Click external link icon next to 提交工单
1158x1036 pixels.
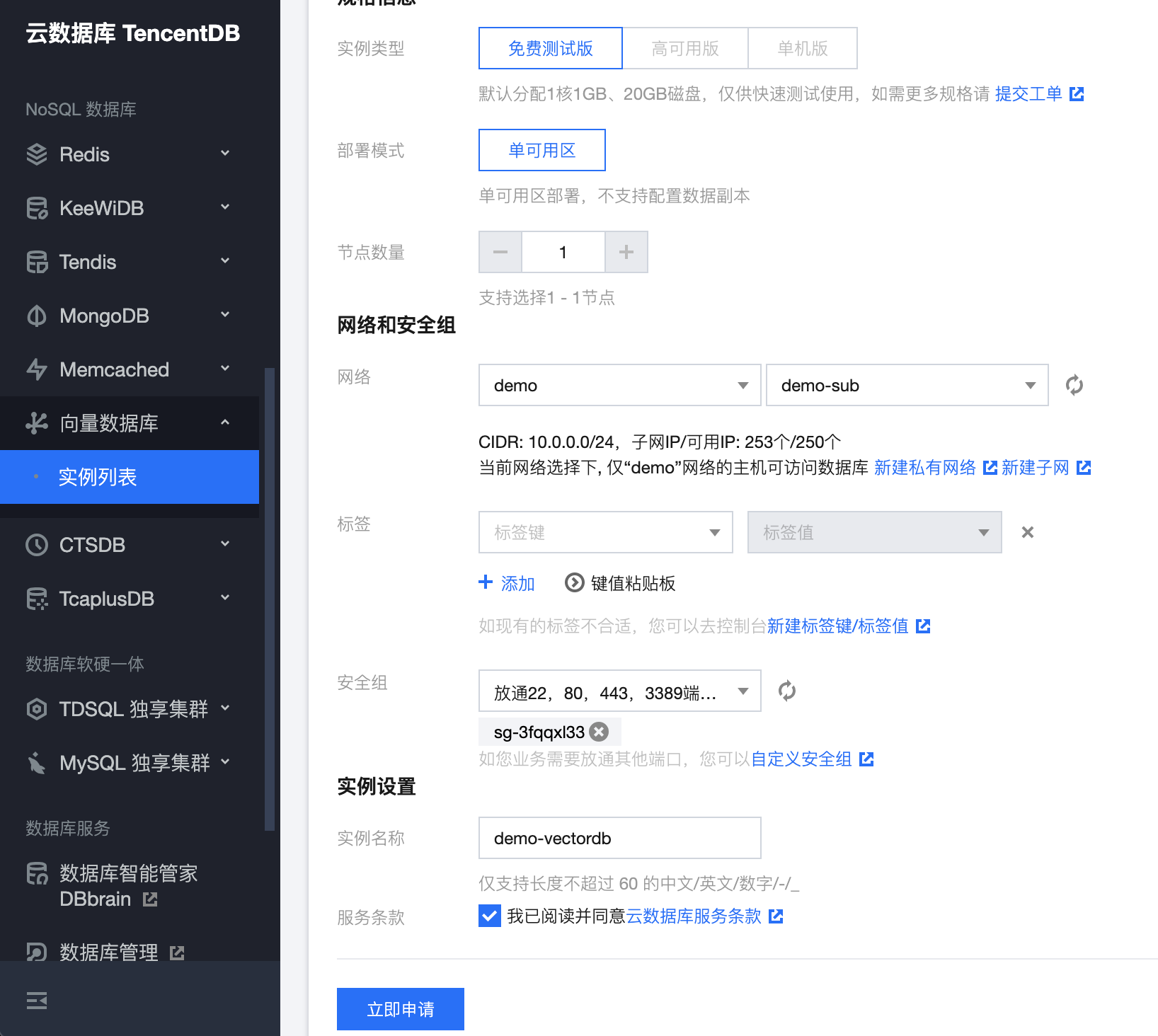click(x=1077, y=93)
